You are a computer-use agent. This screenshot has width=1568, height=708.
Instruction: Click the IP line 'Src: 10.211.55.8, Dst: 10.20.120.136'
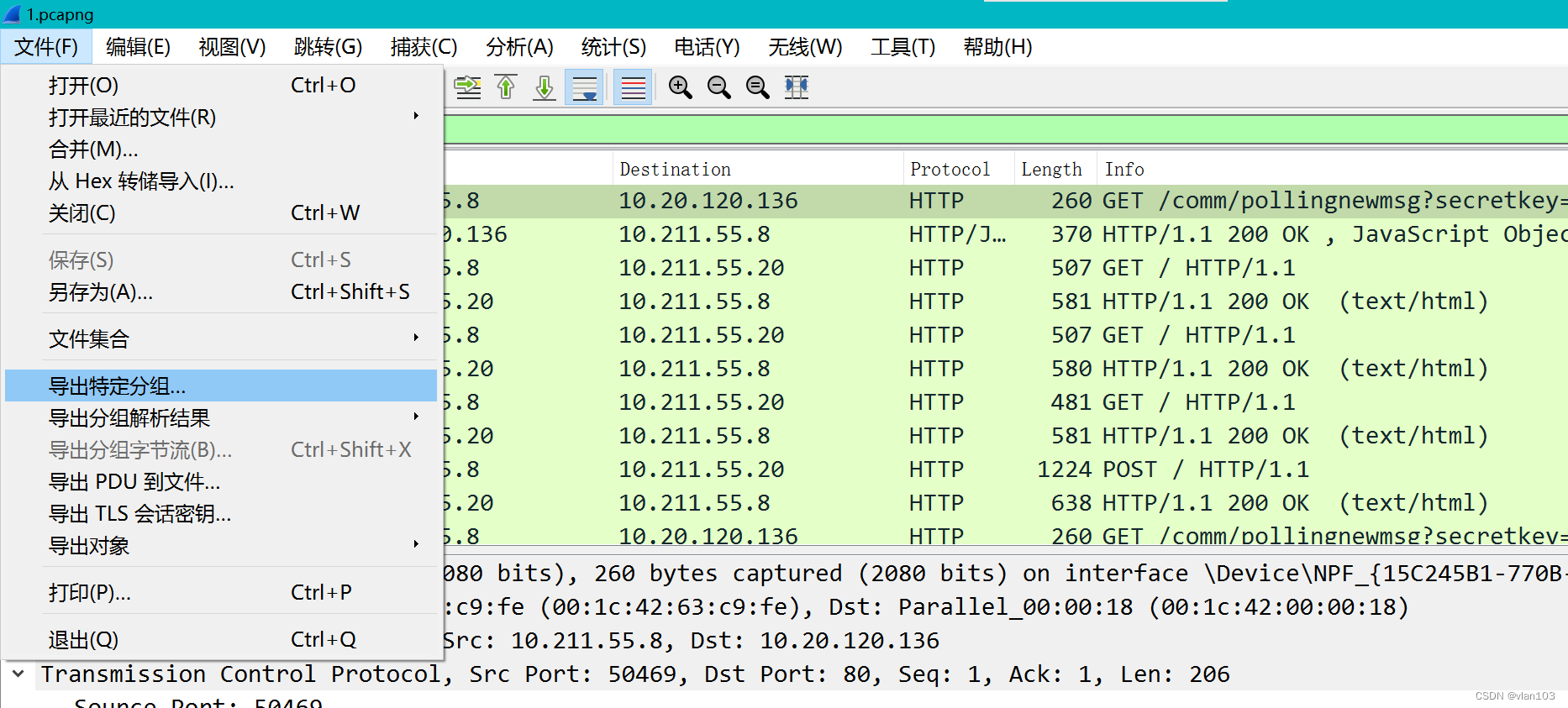coord(1005,641)
